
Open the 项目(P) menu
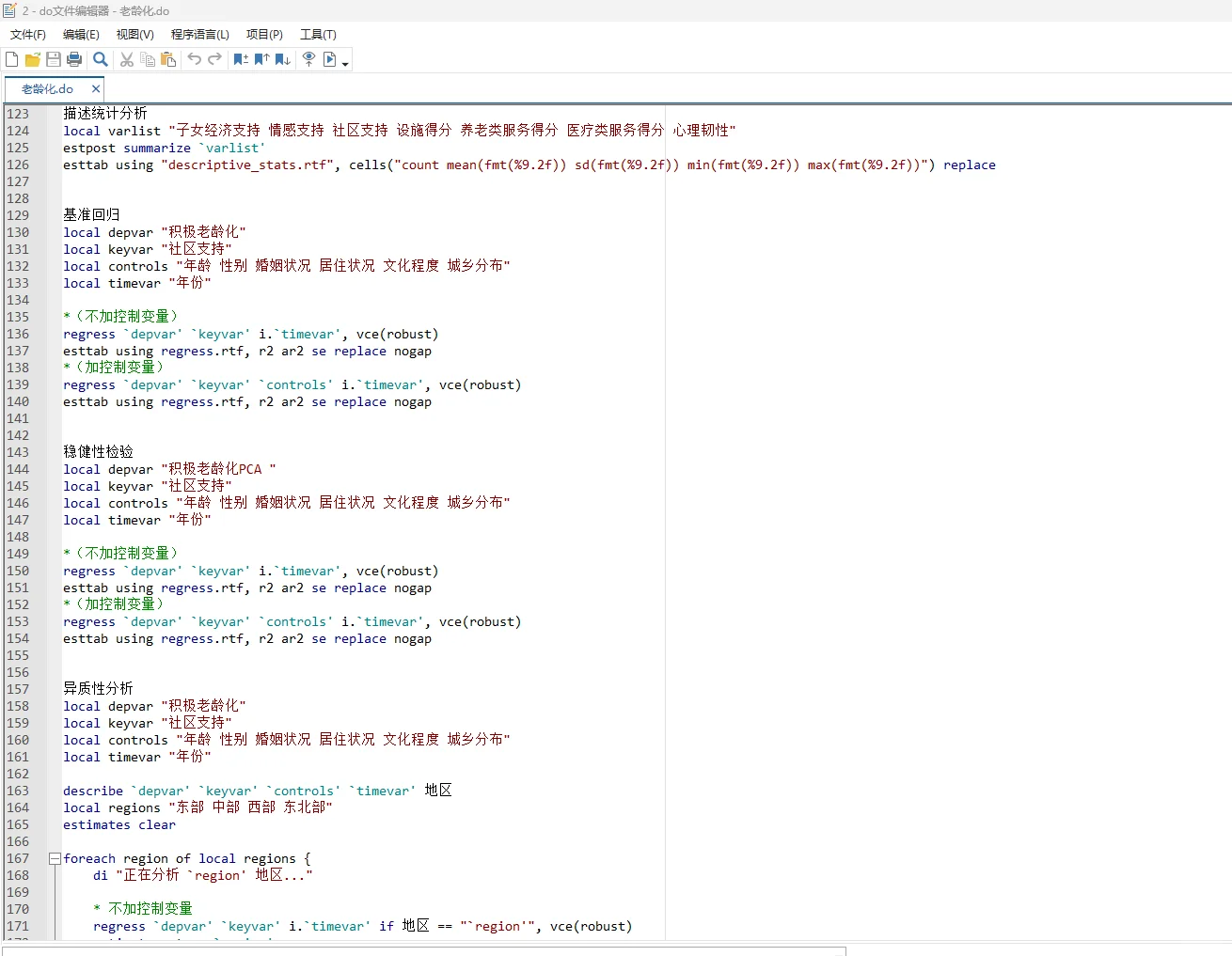(x=264, y=35)
